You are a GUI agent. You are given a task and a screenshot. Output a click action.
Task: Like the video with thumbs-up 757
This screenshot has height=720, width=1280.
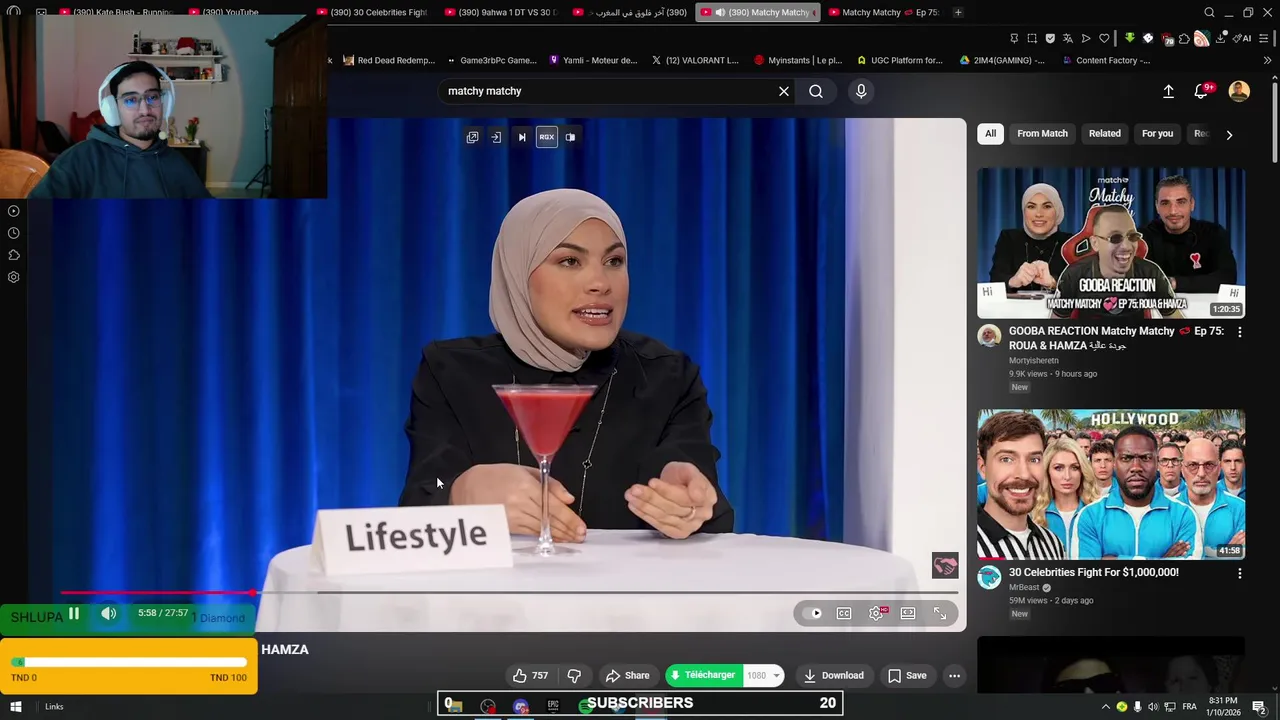click(530, 676)
